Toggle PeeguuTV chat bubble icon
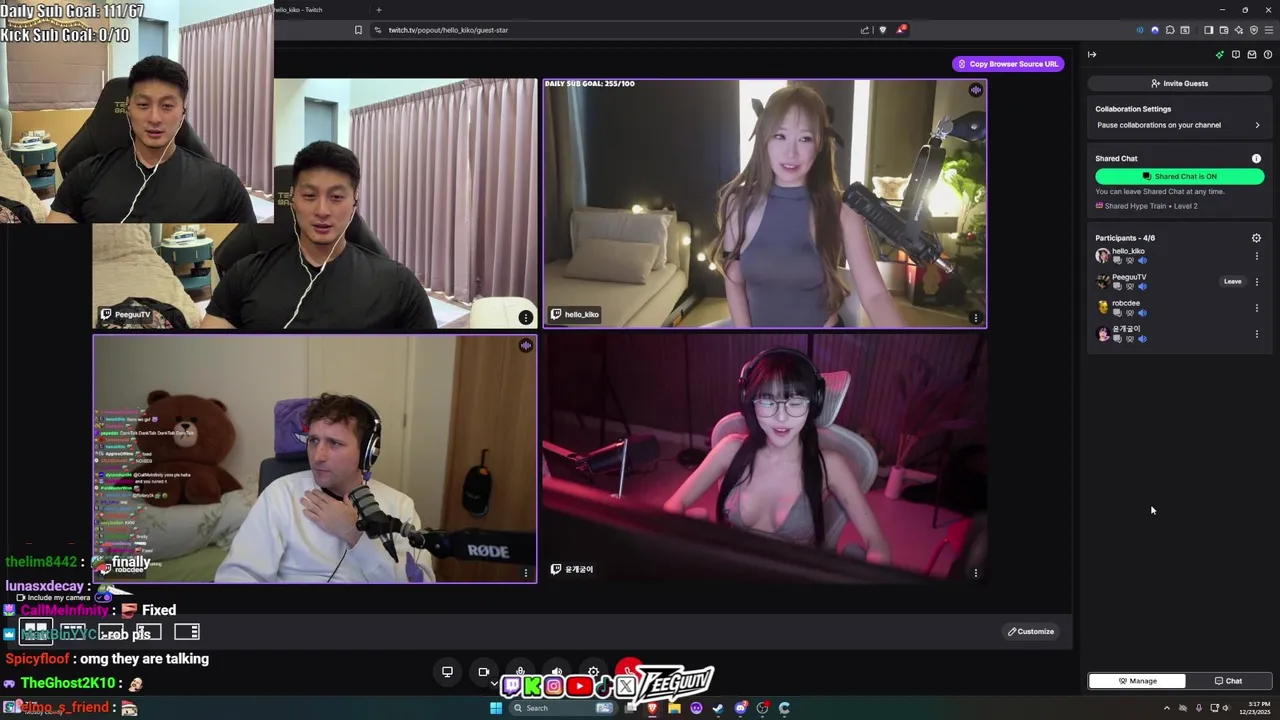Image resolution: width=1280 pixels, height=720 pixels. (1117, 287)
